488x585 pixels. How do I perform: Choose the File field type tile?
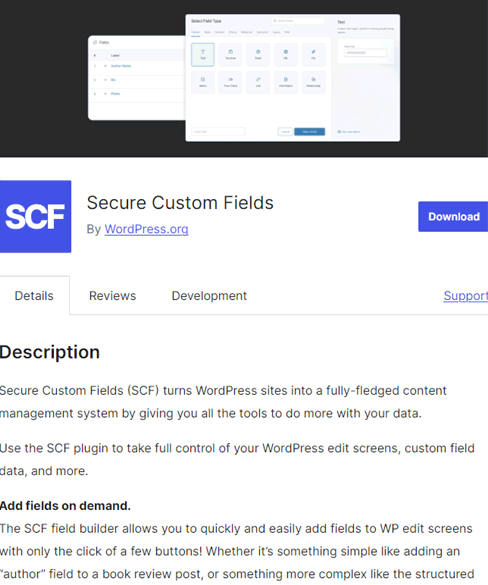click(313, 54)
